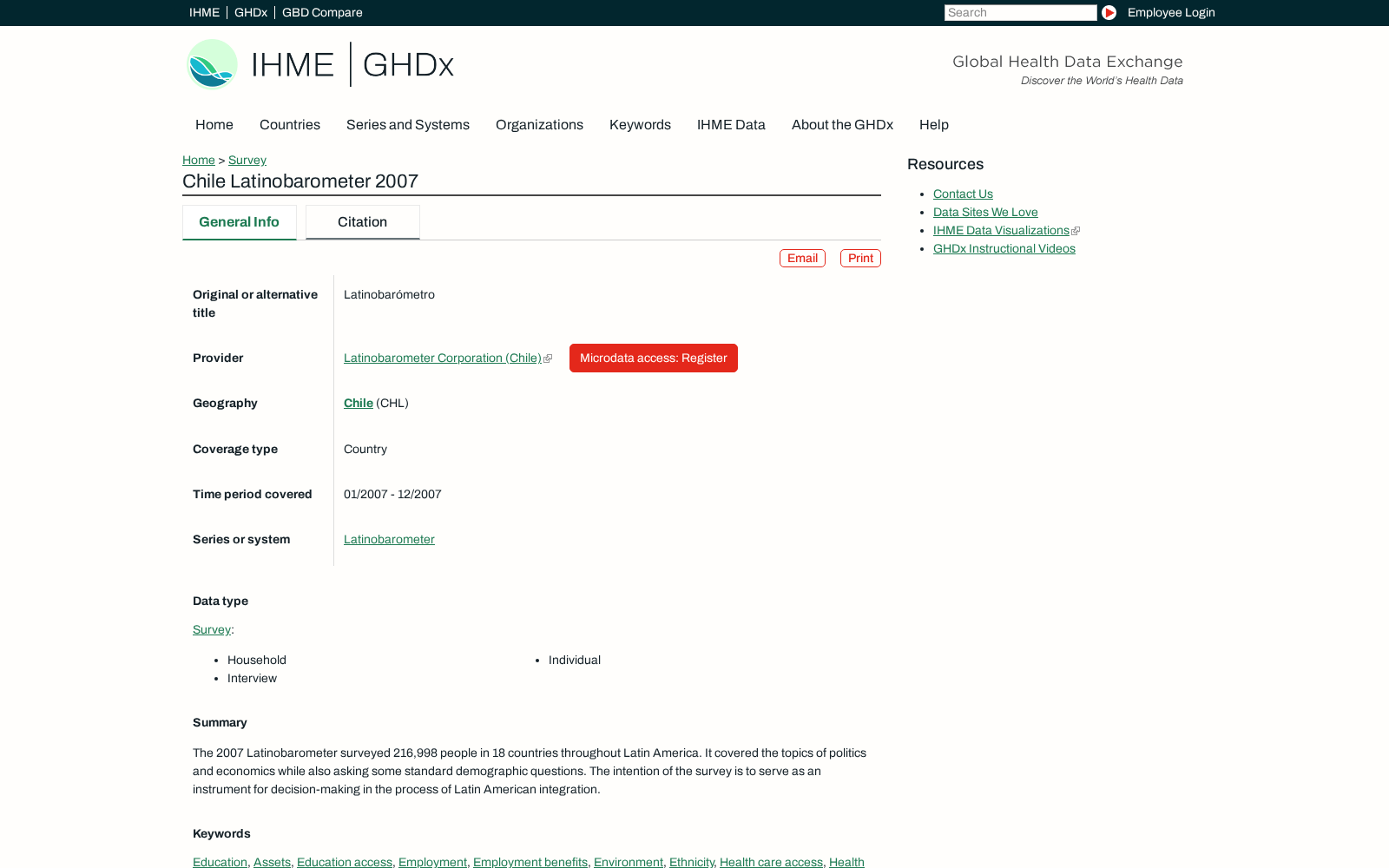
Task: Click the Resources sidebar heading
Action: click(x=945, y=164)
